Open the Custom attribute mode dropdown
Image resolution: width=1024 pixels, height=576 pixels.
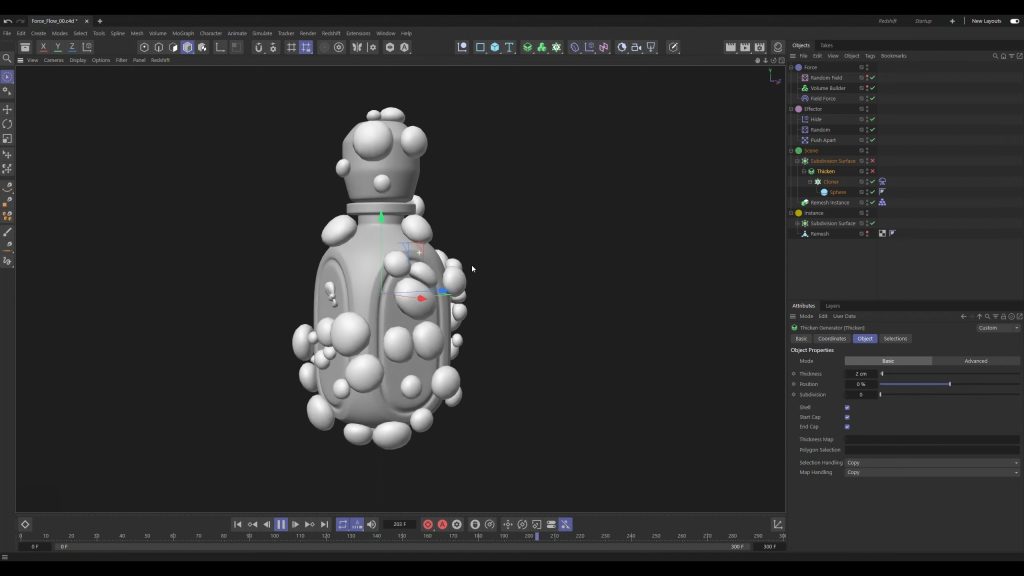[x=998, y=328]
